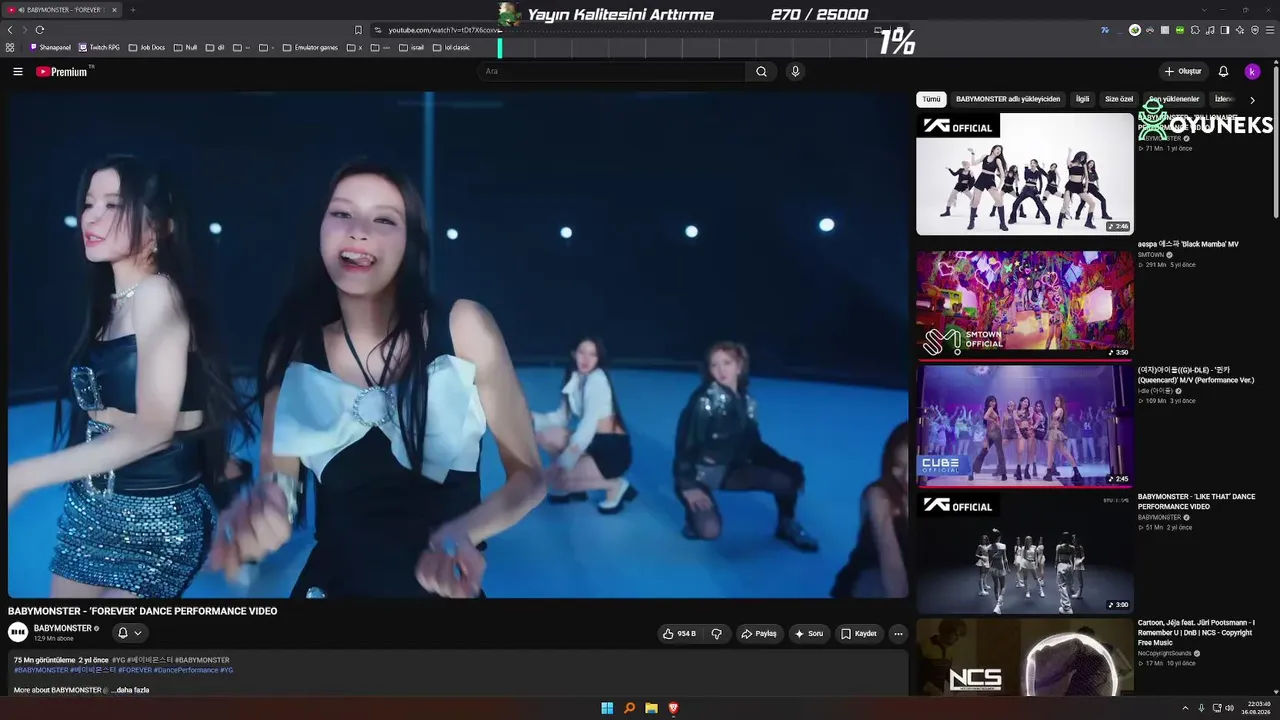Viewport: 1280px width, 720px height.
Task: Switch to the BABYMONSTER browser tab
Action: pyautogui.click(x=61, y=10)
